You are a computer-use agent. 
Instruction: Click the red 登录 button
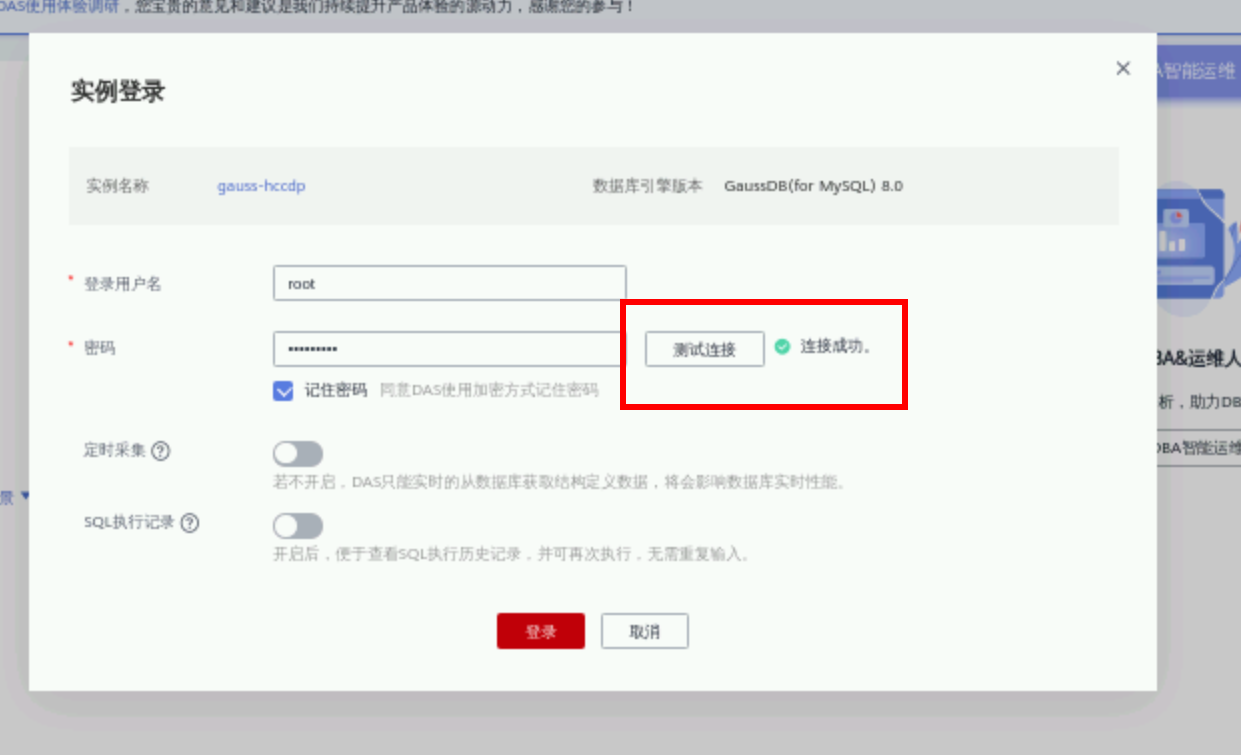click(x=541, y=632)
